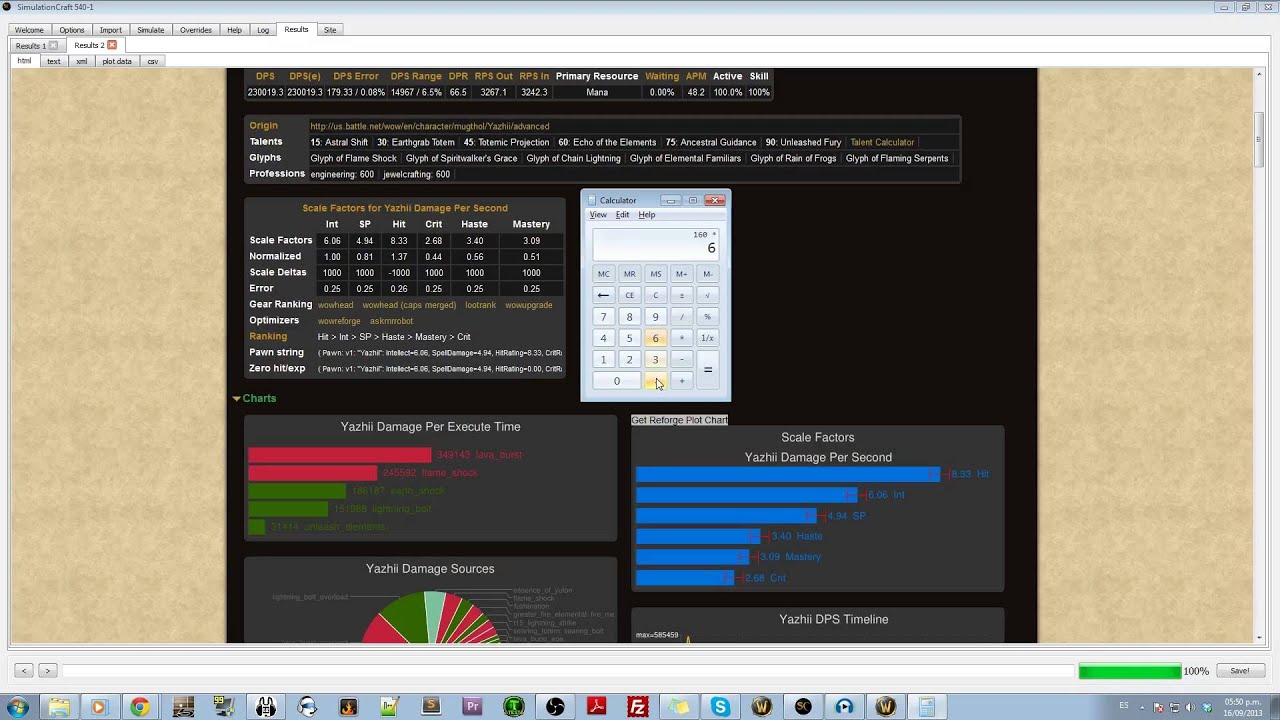1280x720 pixels.
Task: Click the multiply button in Calculator
Action: pyautogui.click(x=681, y=338)
